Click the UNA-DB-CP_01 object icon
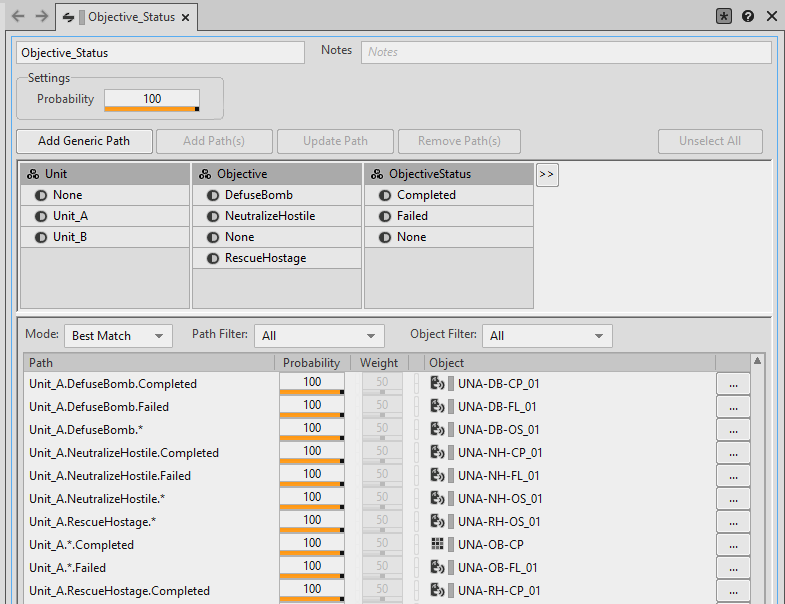 click(x=437, y=383)
